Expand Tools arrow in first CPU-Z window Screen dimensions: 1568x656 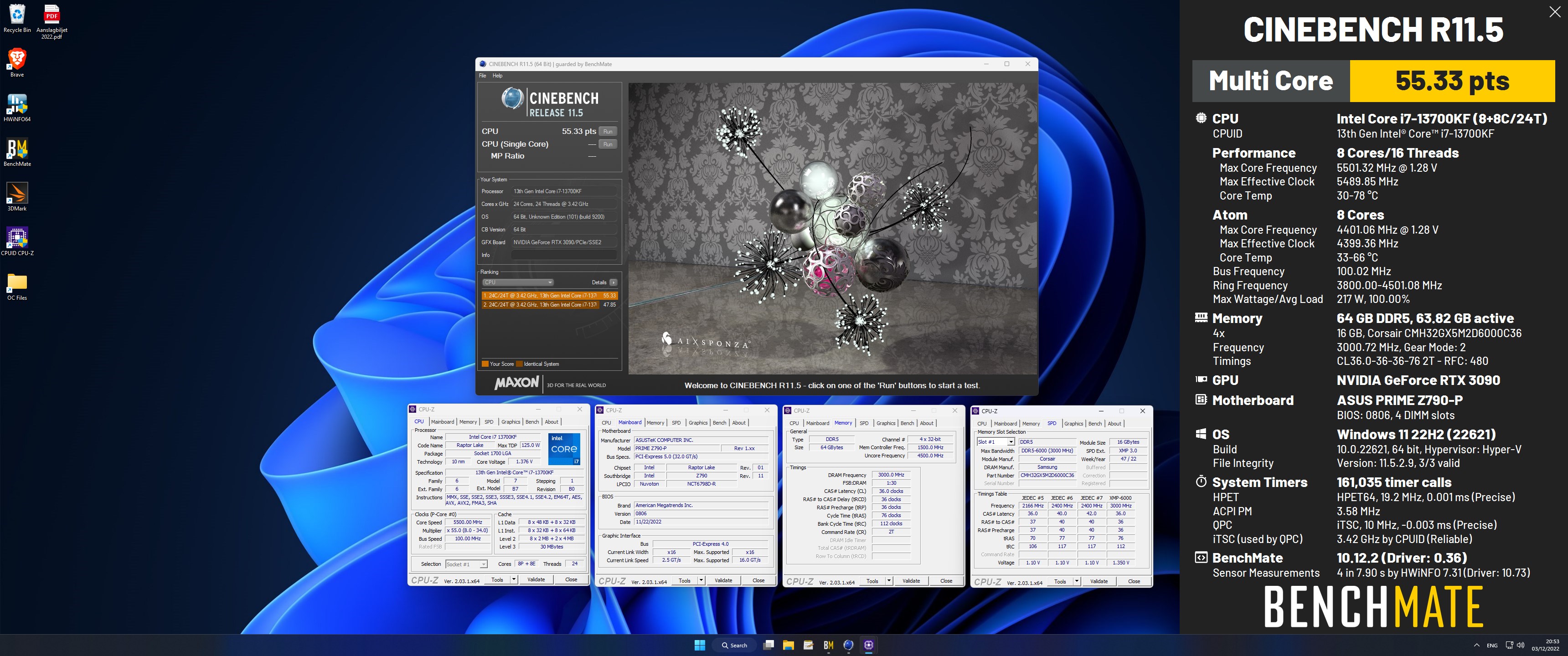pyautogui.click(x=514, y=579)
